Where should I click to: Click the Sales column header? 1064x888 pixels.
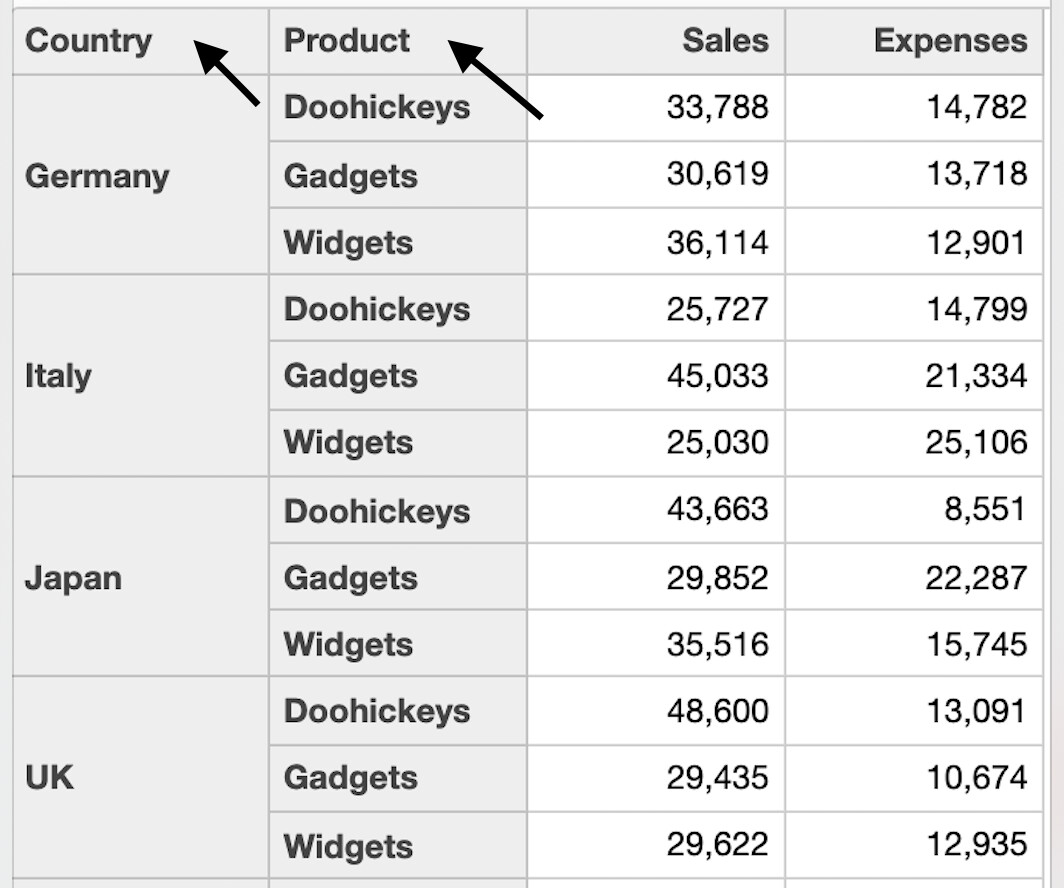tap(656, 41)
